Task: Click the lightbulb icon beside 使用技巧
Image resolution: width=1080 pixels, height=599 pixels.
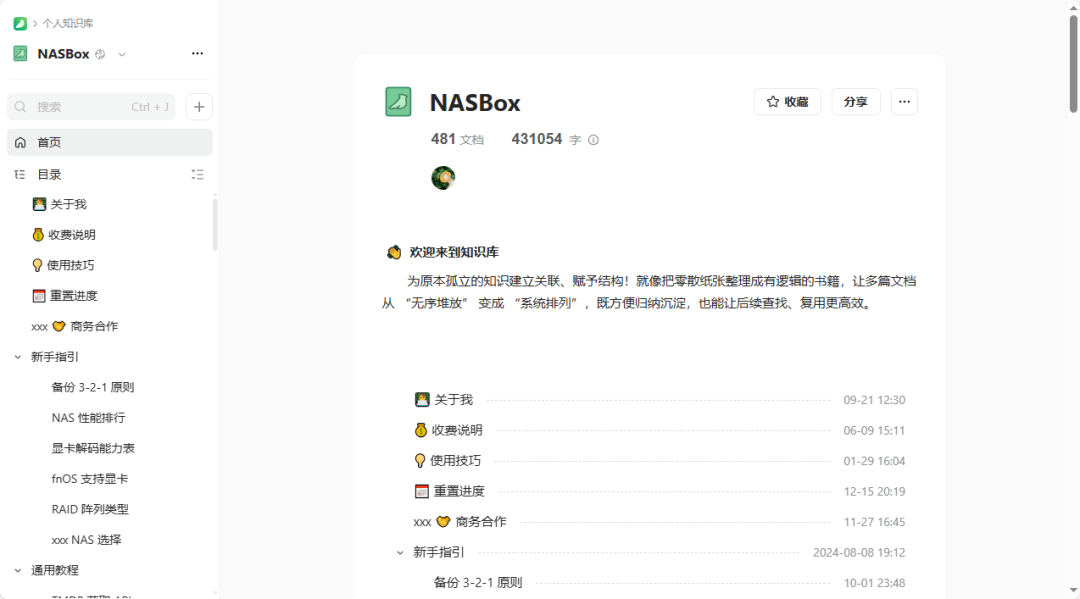Action: (35, 264)
